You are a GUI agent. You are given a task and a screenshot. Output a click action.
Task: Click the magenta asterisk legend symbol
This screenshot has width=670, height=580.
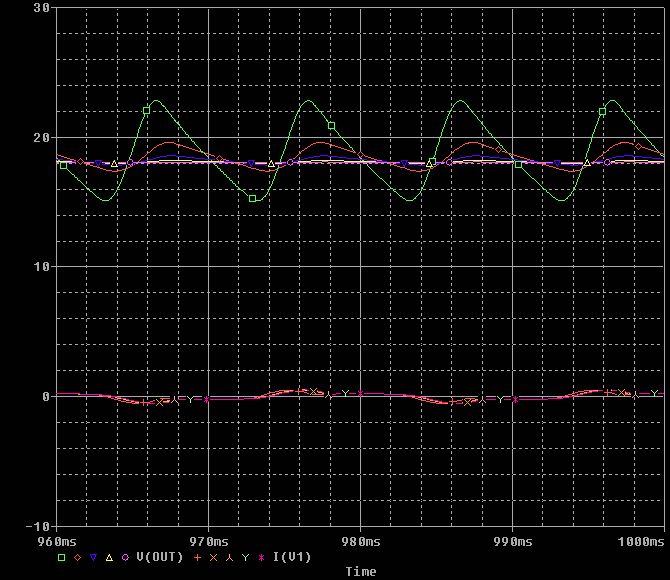coord(261,557)
